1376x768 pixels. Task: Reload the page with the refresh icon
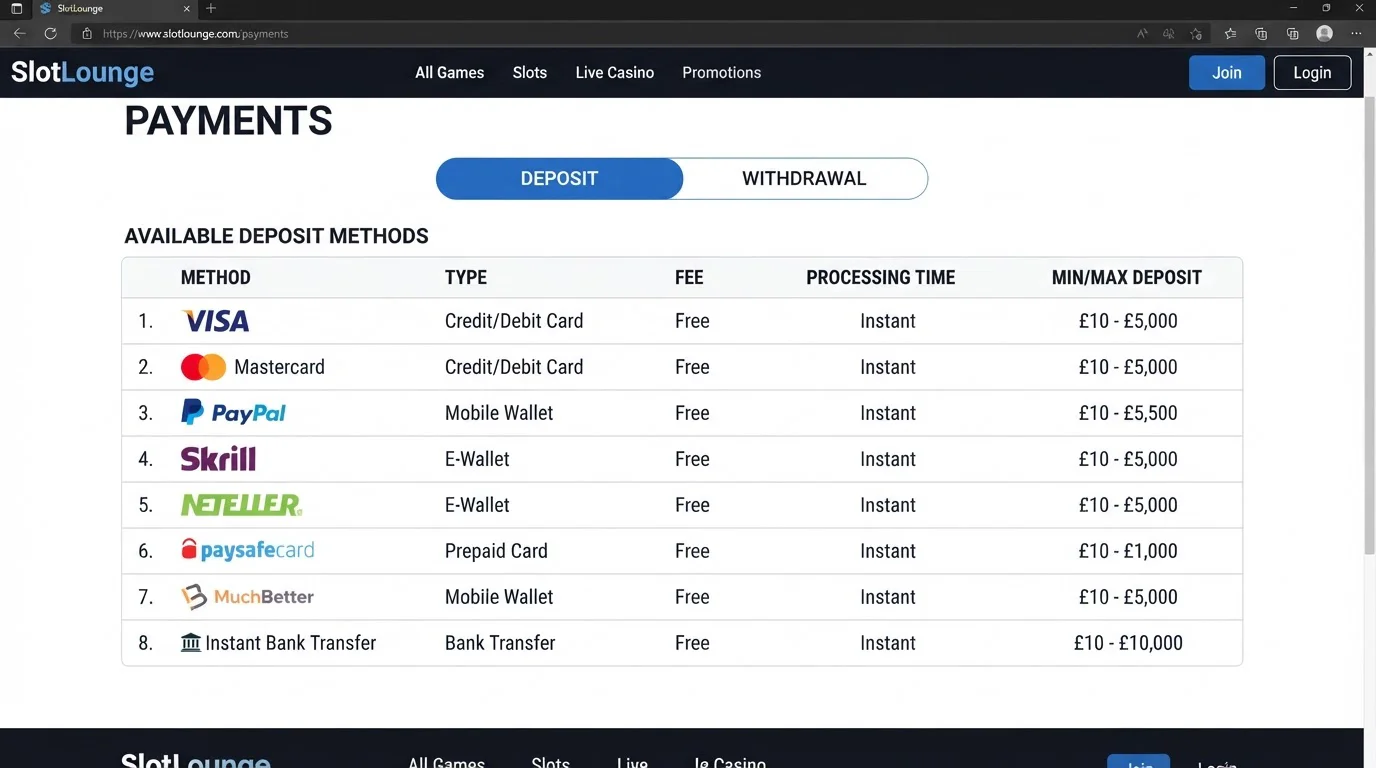coord(50,33)
